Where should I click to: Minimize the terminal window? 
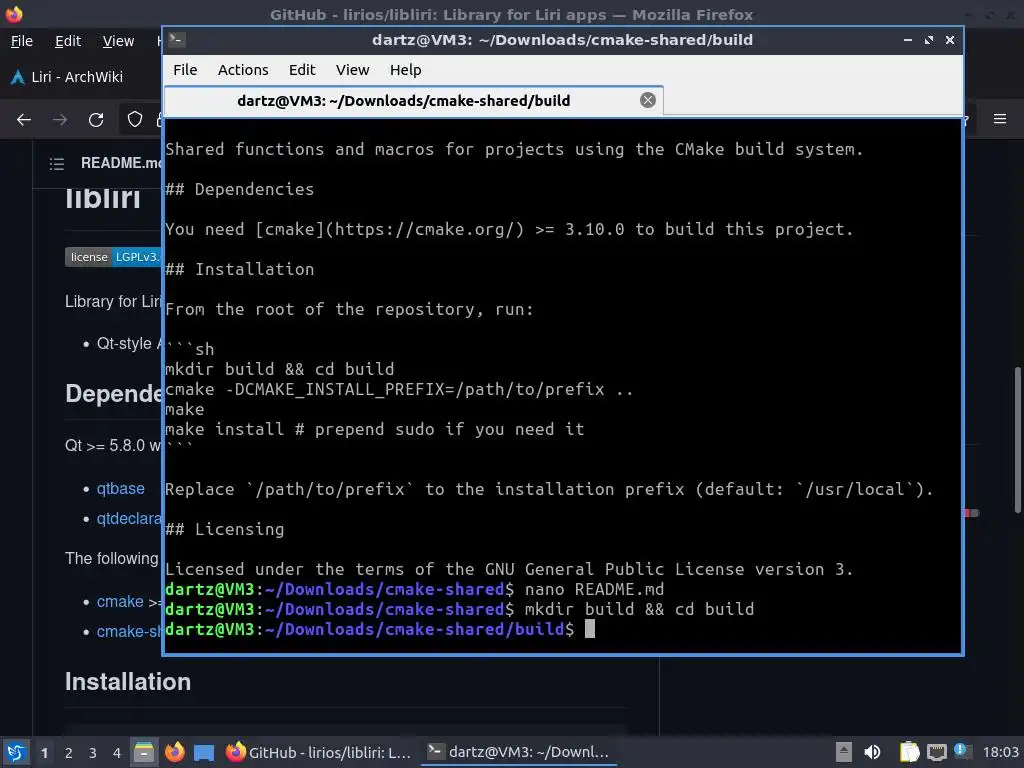(x=908, y=40)
